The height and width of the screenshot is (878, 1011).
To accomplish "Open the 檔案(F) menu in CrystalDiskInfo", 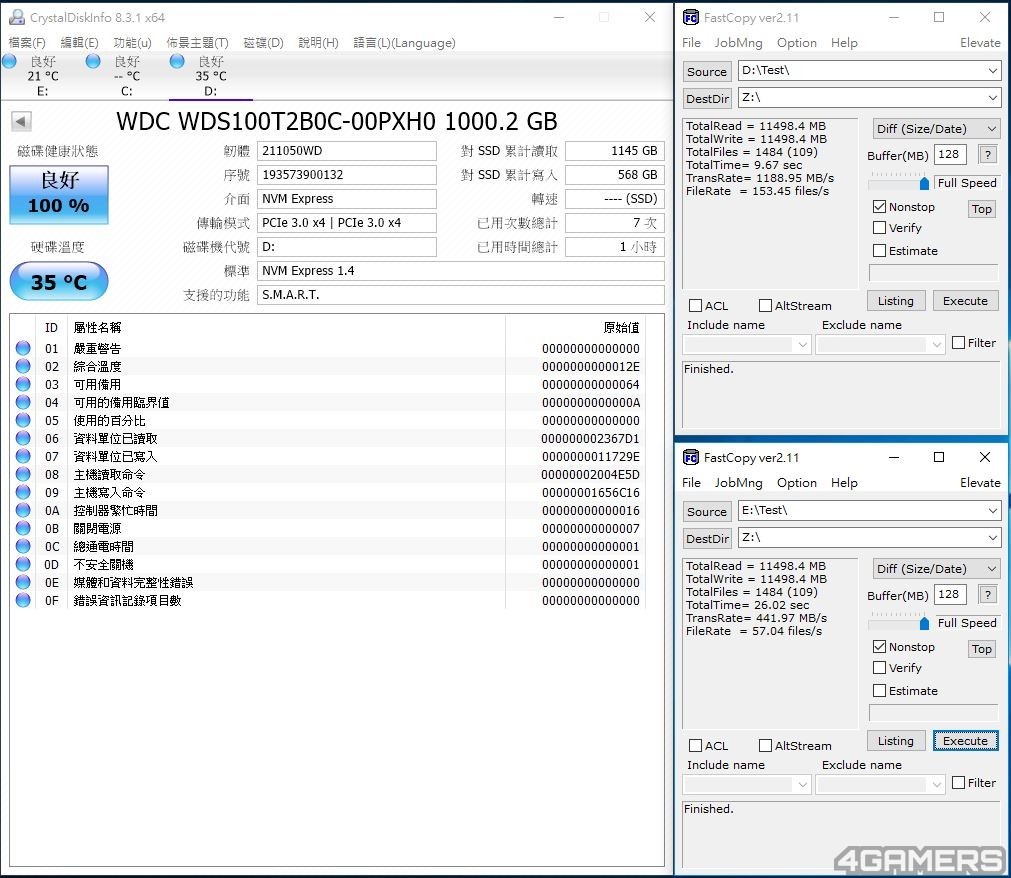I will 27,43.
